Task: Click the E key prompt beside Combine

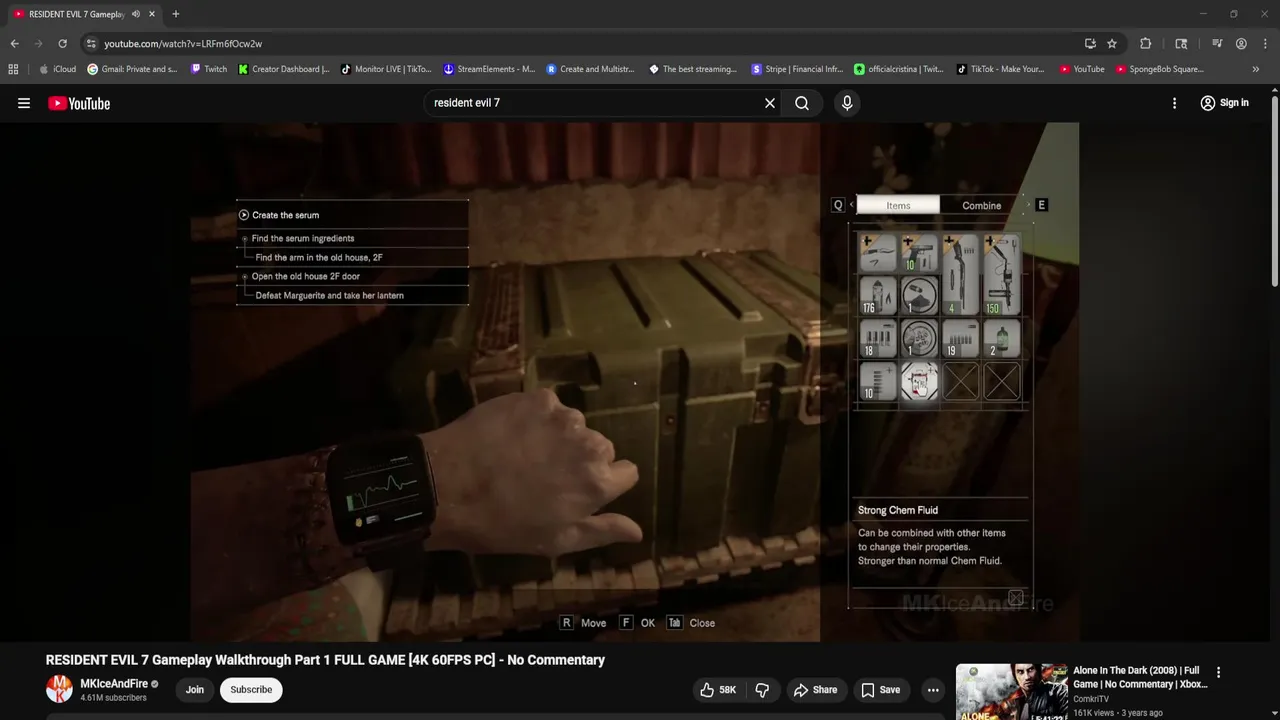Action: [x=1041, y=205]
